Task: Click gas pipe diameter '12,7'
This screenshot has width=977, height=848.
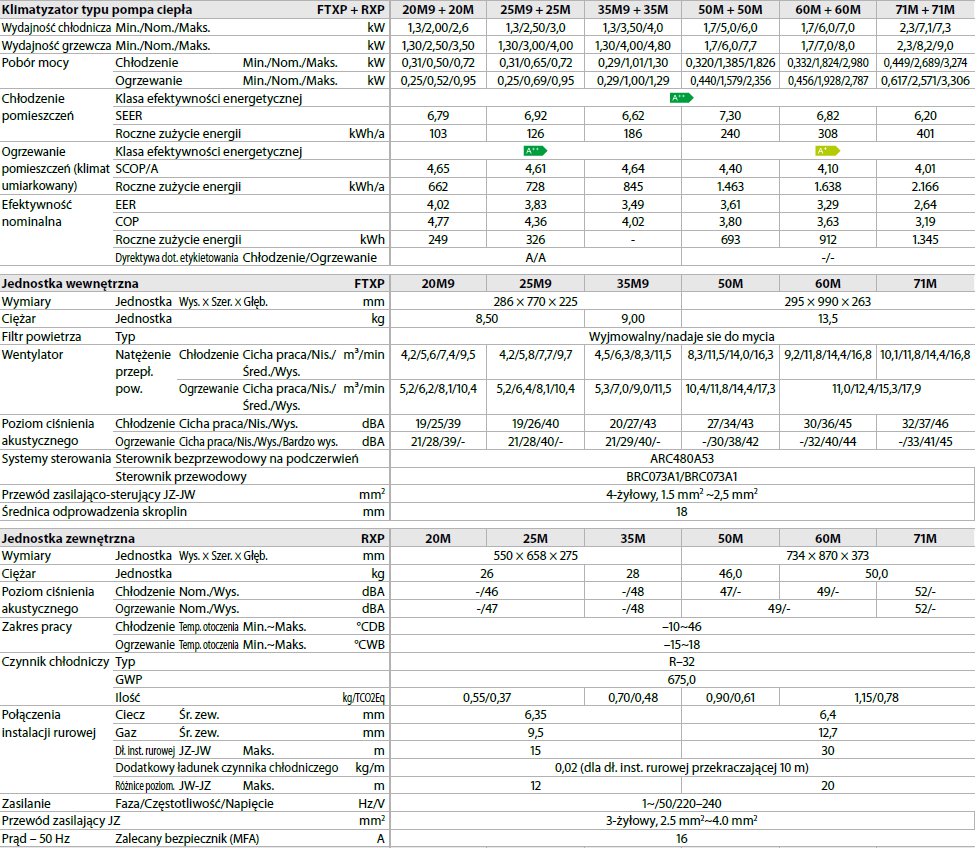Action: point(827,733)
